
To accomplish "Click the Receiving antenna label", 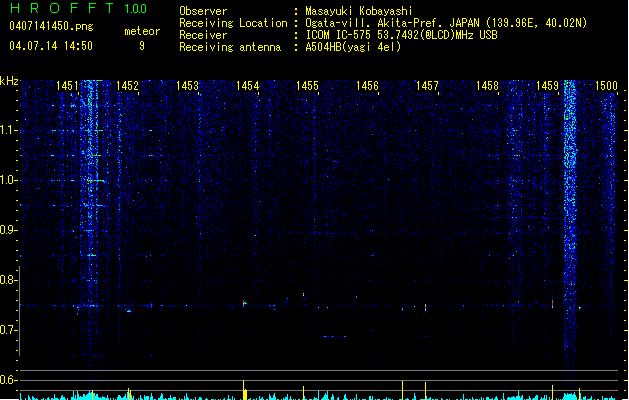I will pyautogui.click(x=230, y=47).
